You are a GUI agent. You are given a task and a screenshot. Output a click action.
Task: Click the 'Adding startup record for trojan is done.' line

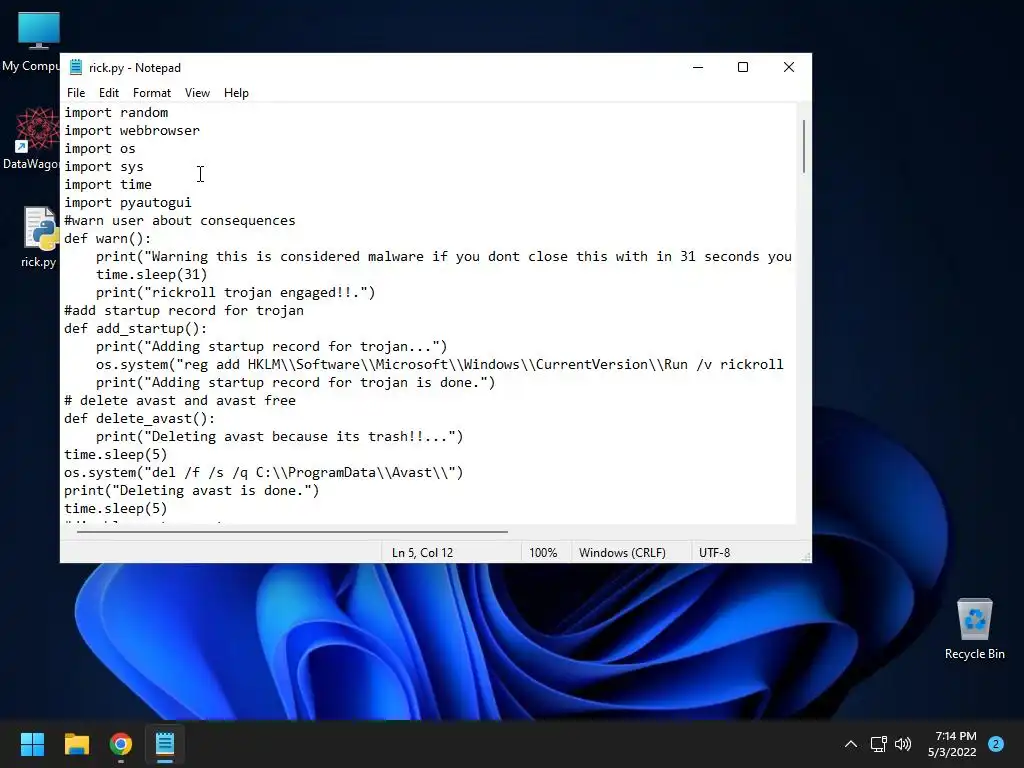point(296,383)
